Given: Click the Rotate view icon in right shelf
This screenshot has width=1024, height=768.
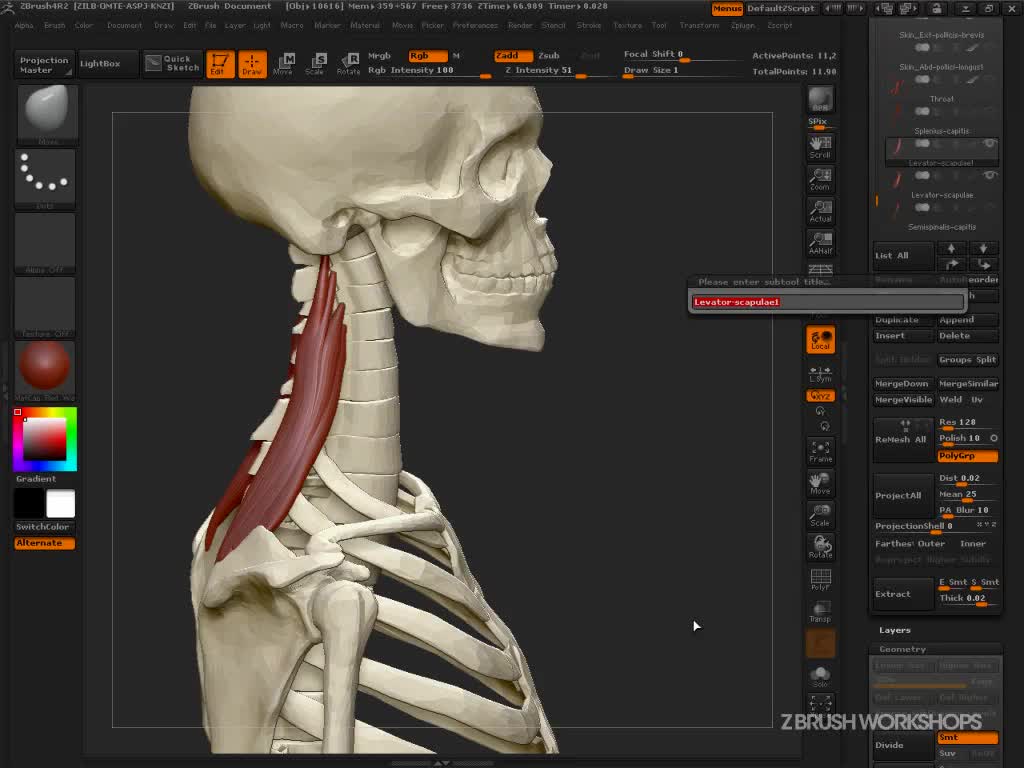Looking at the screenshot, I should tap(820, 547).
